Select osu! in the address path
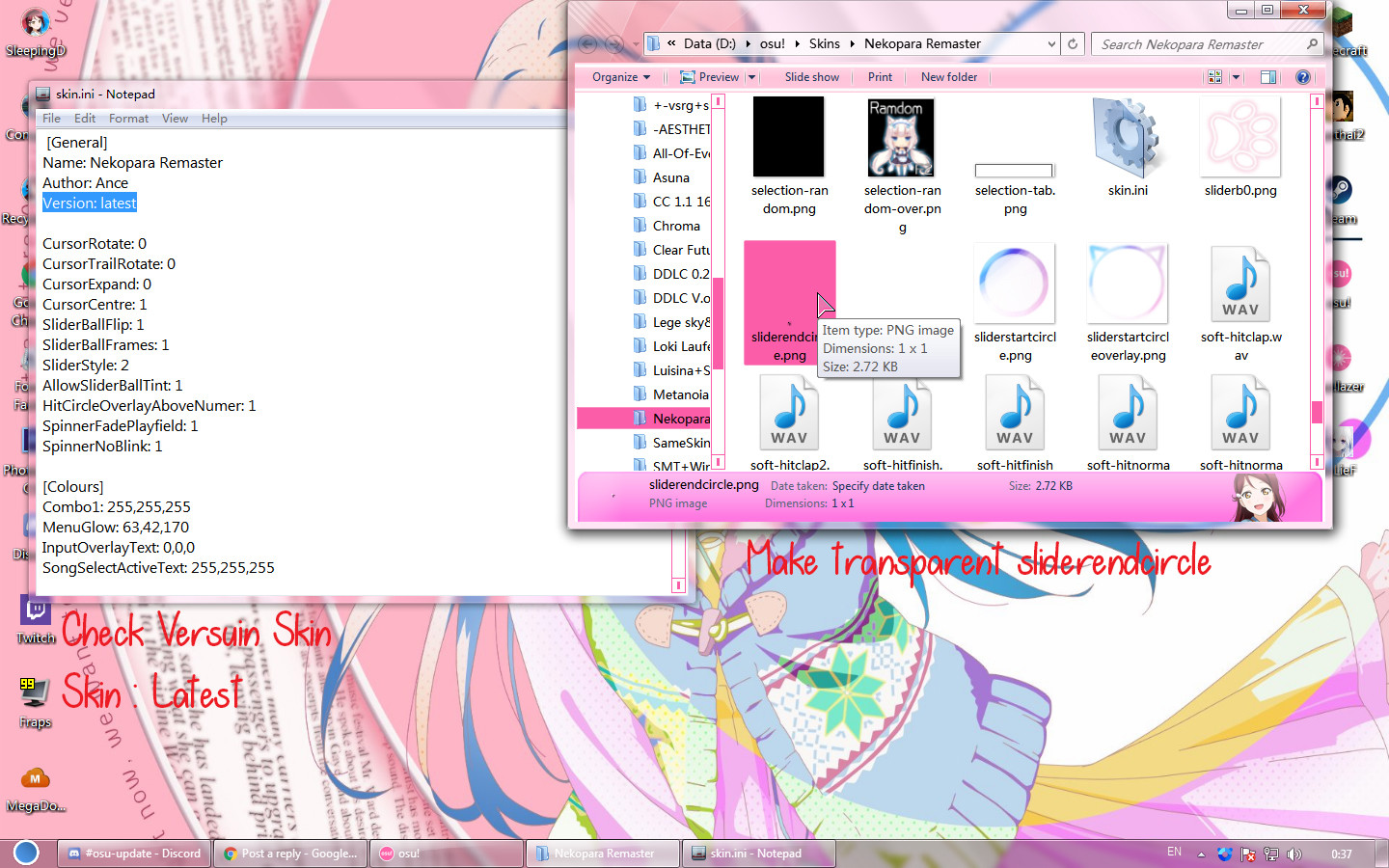The width and height of the screenshot is (1389, 868). [x=772, y=43]
